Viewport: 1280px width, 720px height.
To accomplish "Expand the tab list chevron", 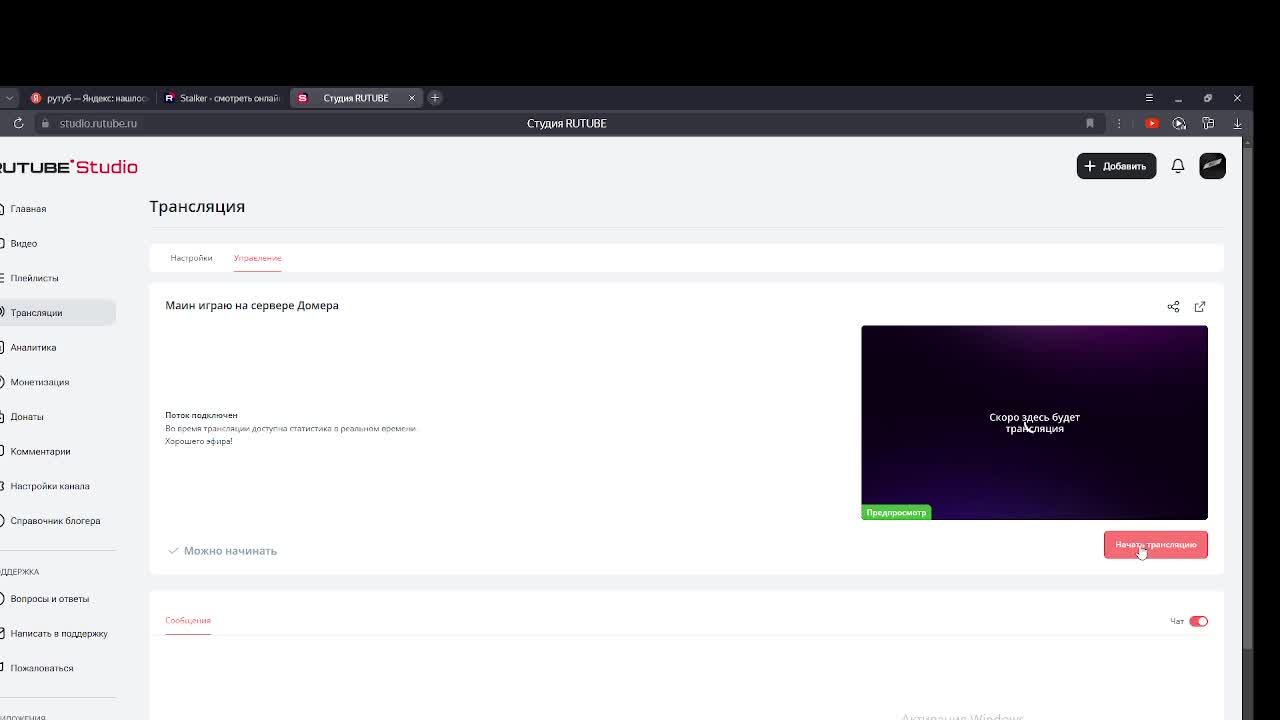I will point(8,98).
